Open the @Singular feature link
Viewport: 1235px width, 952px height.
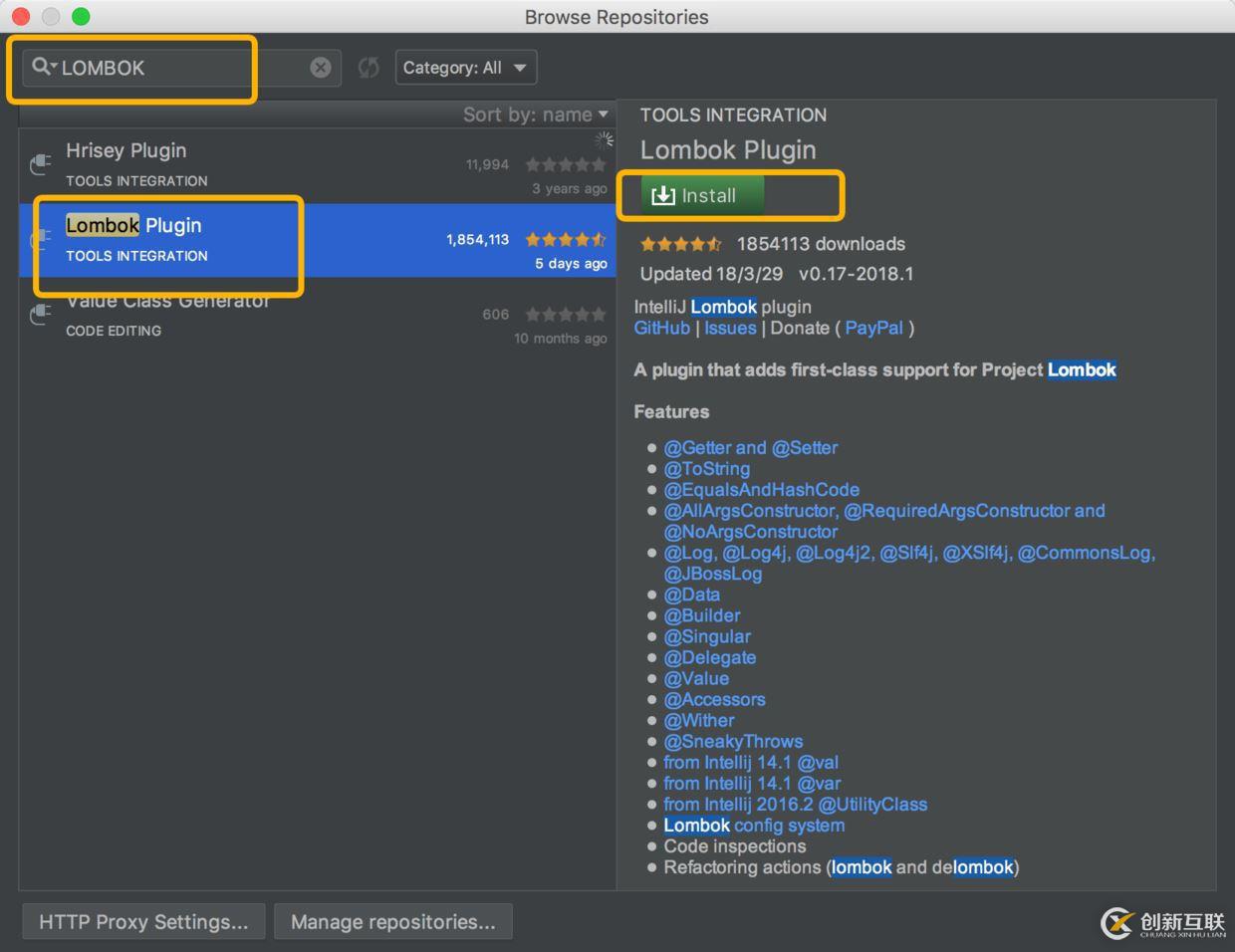[x=707, y=636]
